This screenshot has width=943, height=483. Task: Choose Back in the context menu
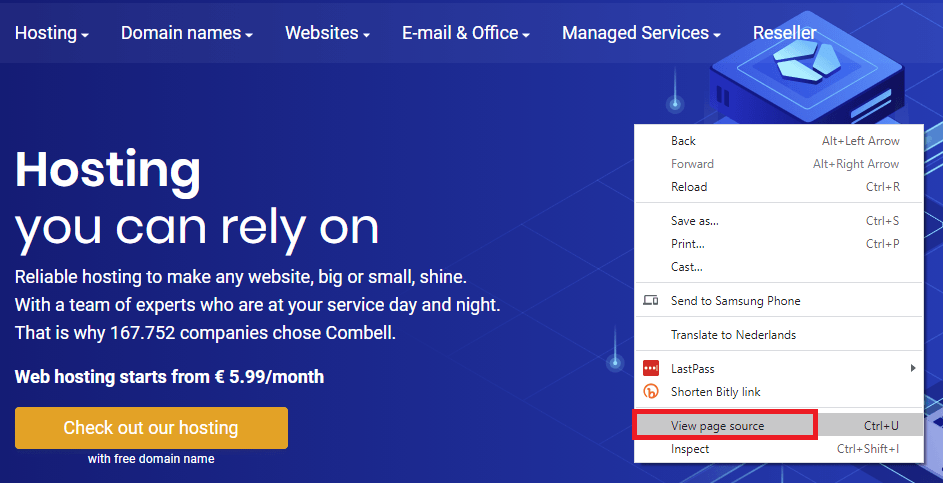779,141
